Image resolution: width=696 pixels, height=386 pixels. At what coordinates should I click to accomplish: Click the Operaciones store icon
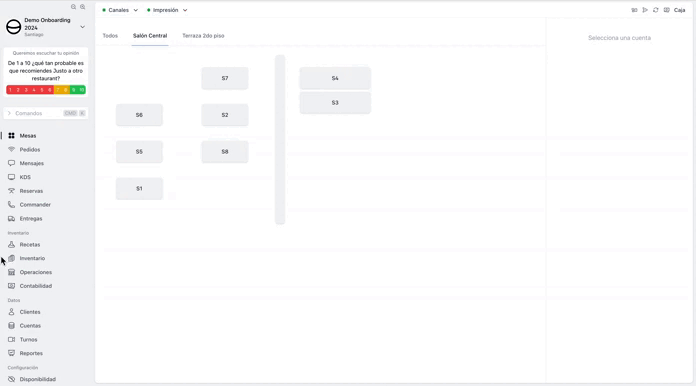pos(12,272)
